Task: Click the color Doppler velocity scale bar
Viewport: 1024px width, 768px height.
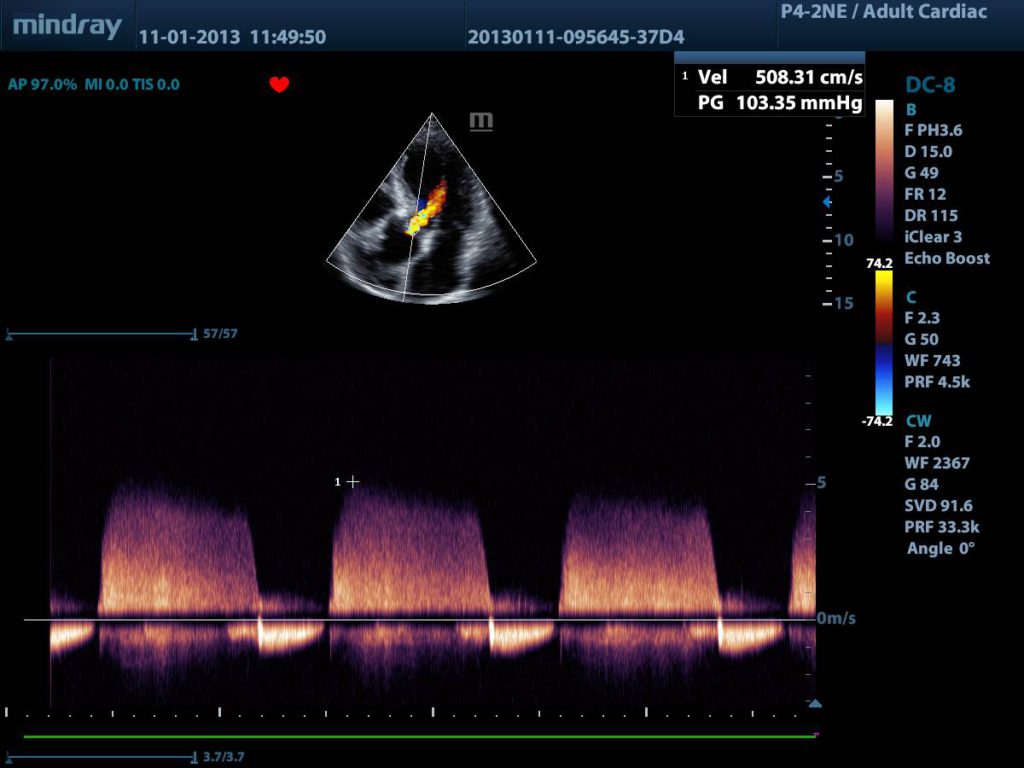Action: pos(884,341)
